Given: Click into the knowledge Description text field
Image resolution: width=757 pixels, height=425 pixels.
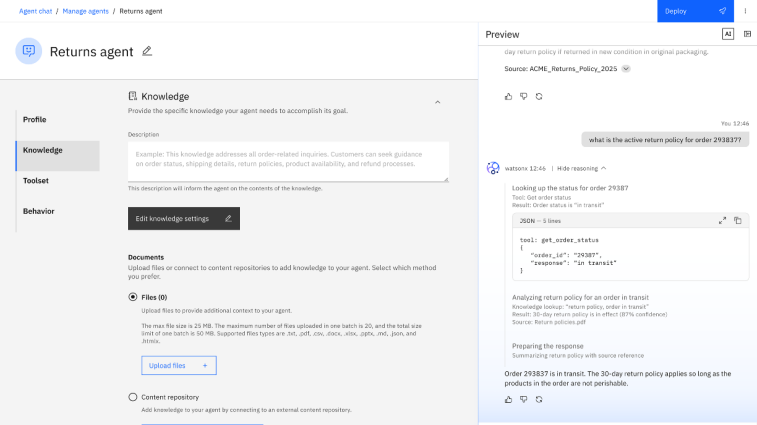Looking at the screenshot, I should tap(287, 161).
